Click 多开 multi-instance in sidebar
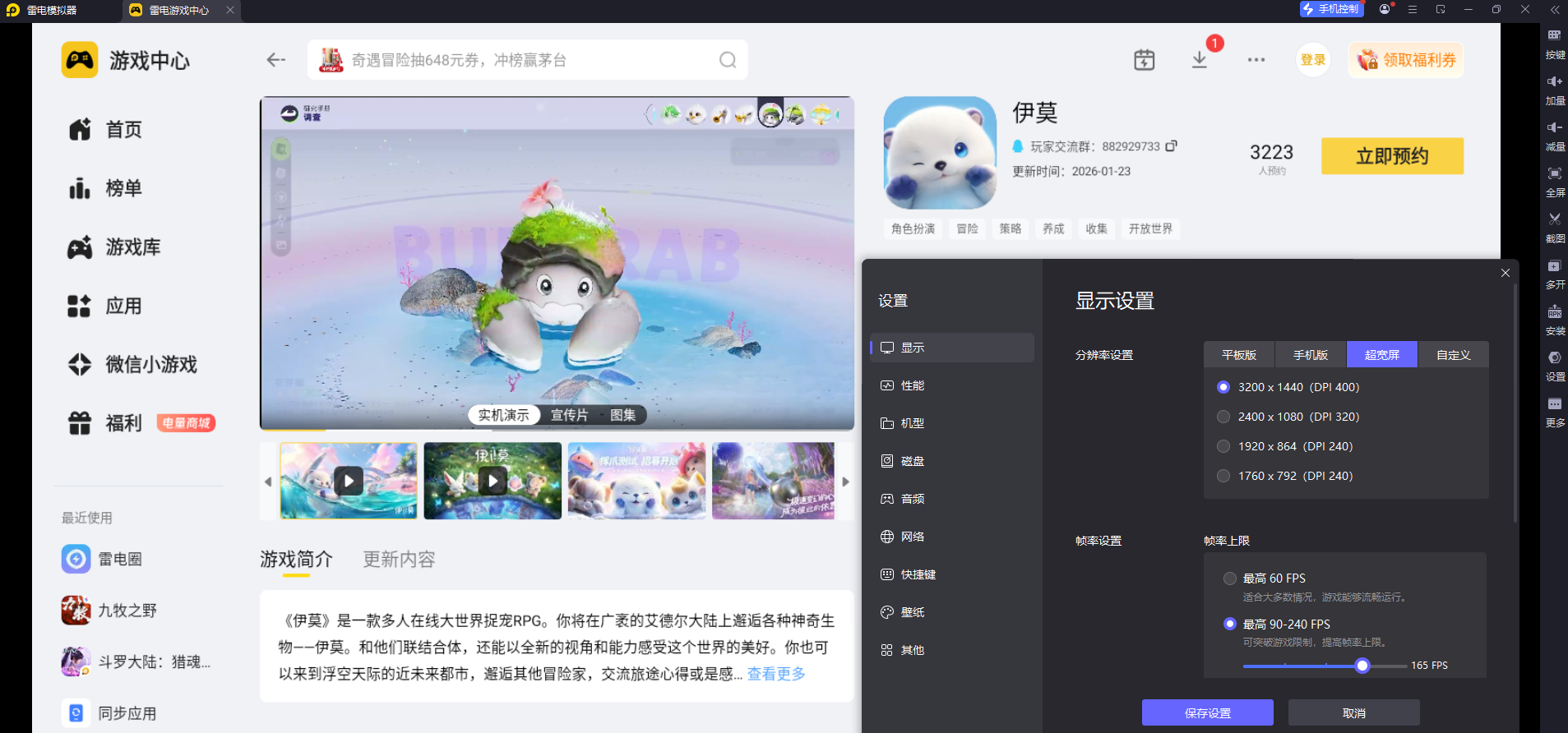 click(x=1555, y=274)
